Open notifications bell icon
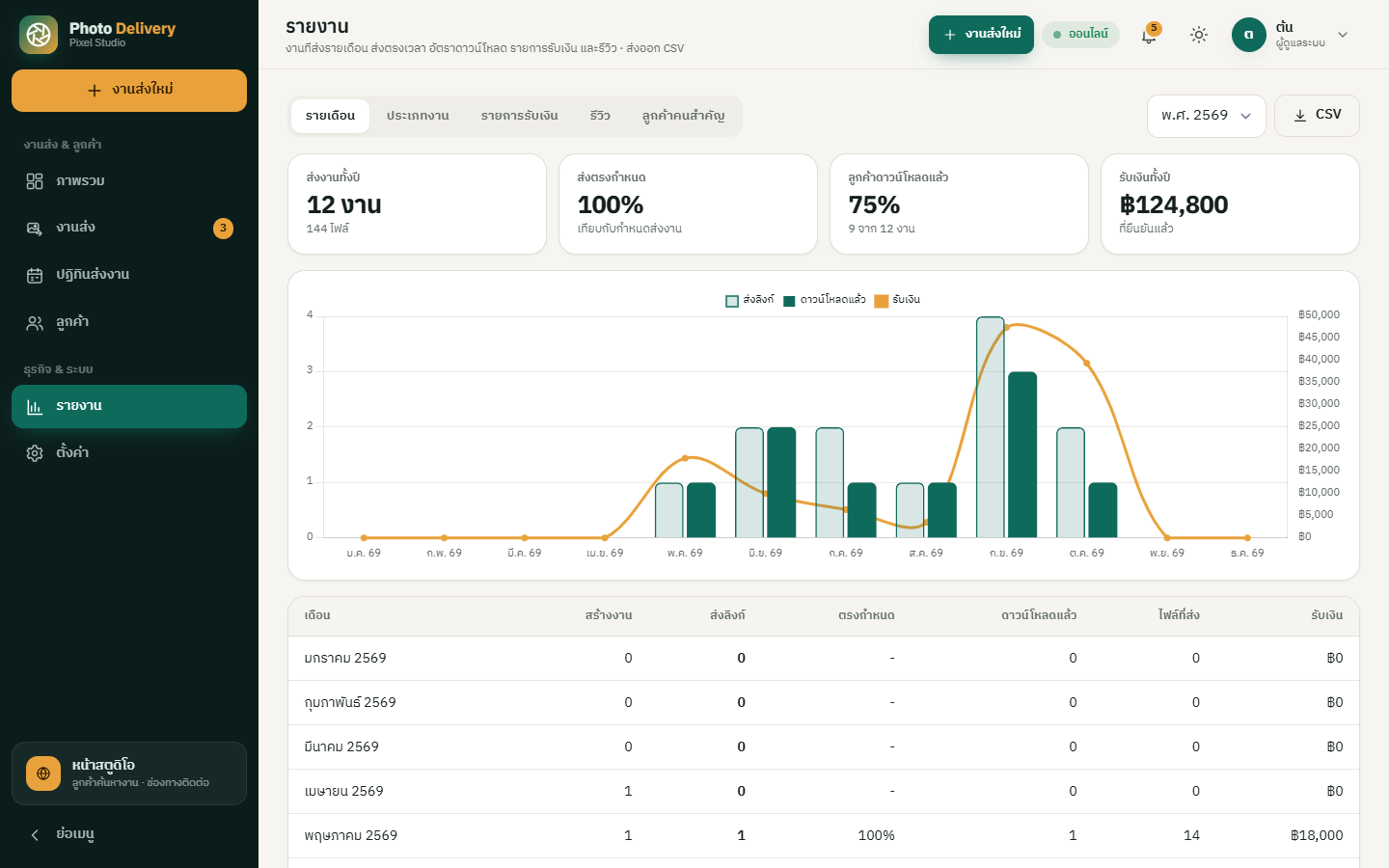The height and width of the screenshot is (868, 1389). (1149, 35)
